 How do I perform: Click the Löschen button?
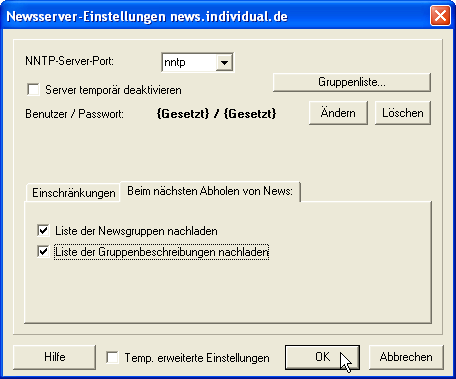[403, 113]
